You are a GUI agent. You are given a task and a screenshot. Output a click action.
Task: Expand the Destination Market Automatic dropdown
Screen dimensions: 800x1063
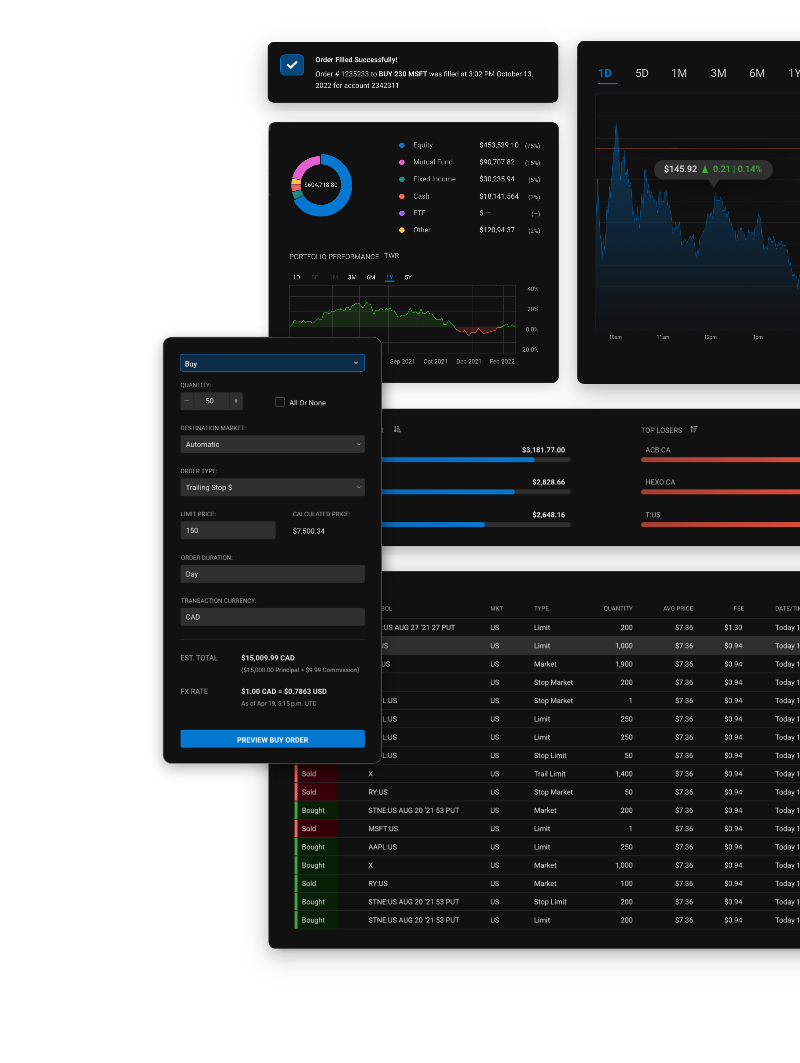(x=272, y=444)
